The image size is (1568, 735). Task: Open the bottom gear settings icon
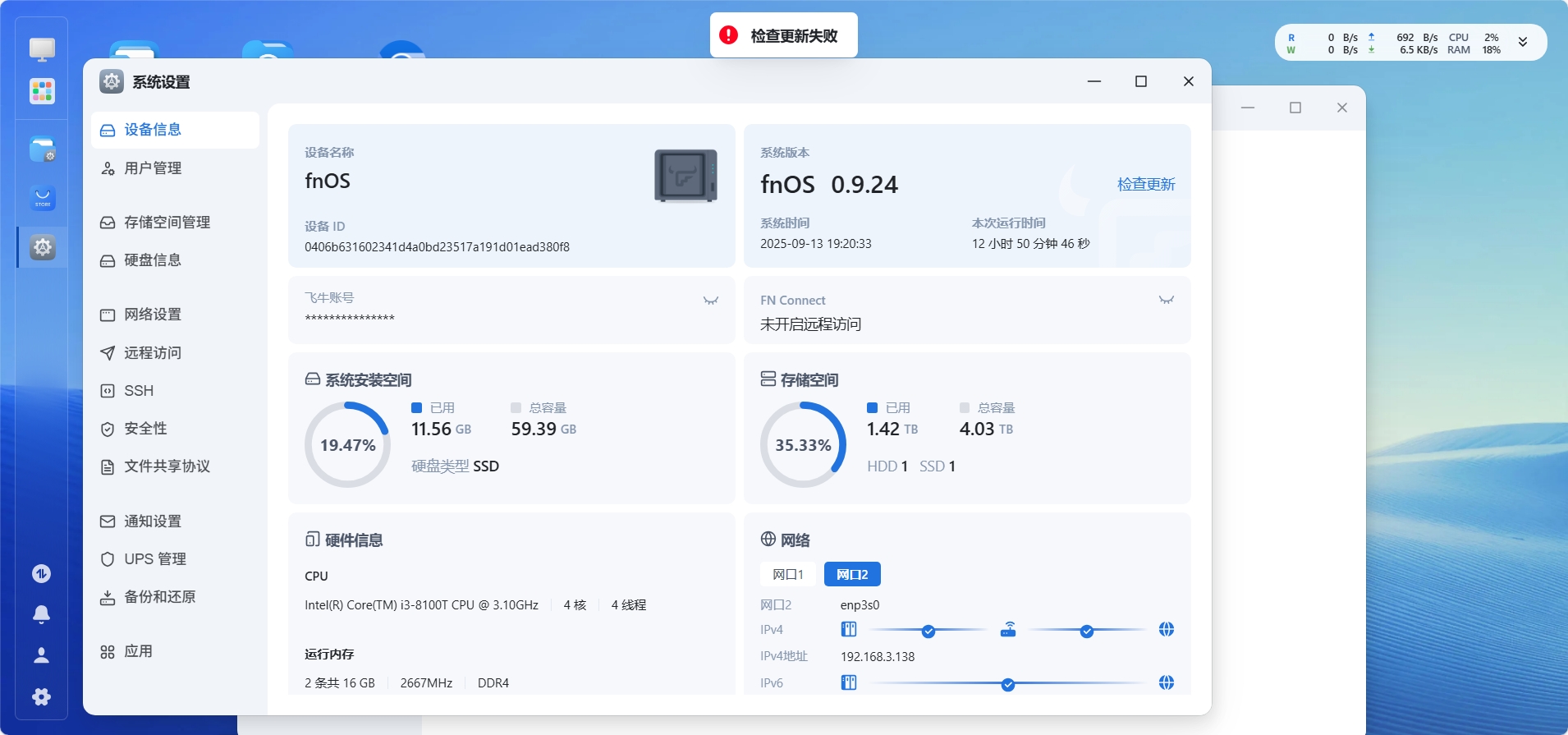click(x=41, y=697)
